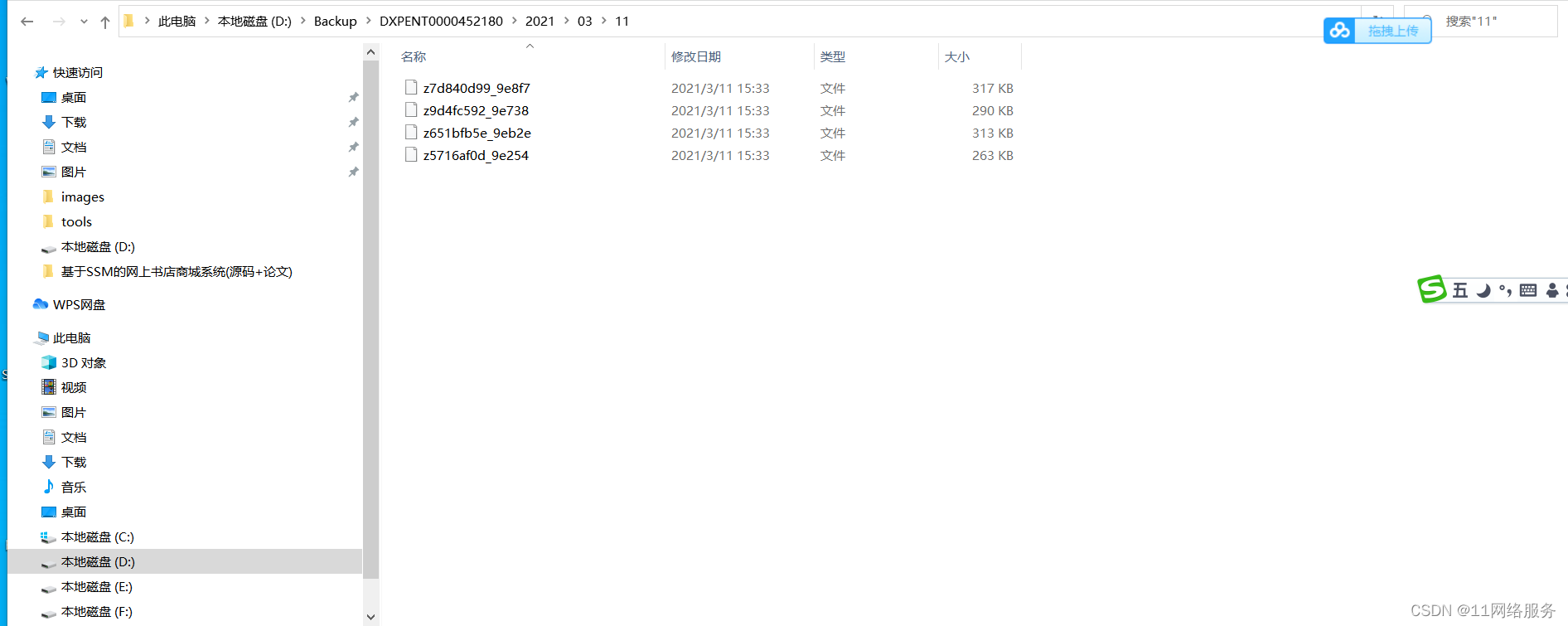Navigate to the 2021 folder in the address bar
This screenshot has width=1568, height=626.
coord(540,21)
